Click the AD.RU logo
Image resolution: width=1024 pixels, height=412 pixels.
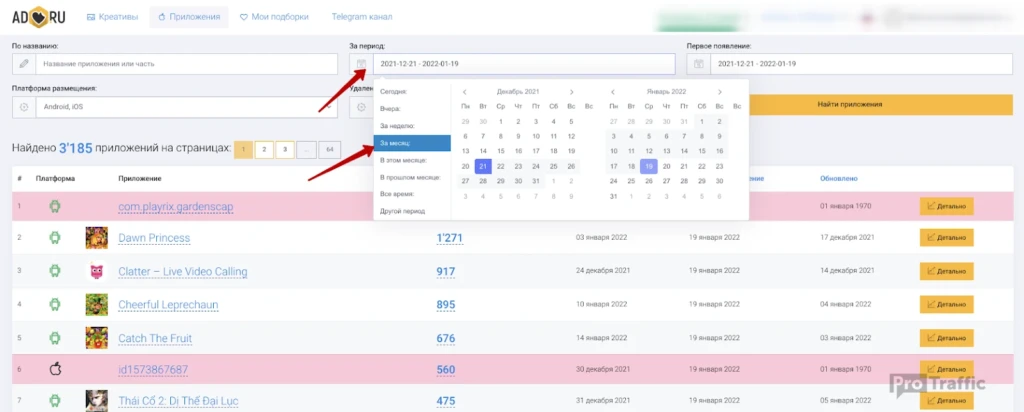coord(39,16)
